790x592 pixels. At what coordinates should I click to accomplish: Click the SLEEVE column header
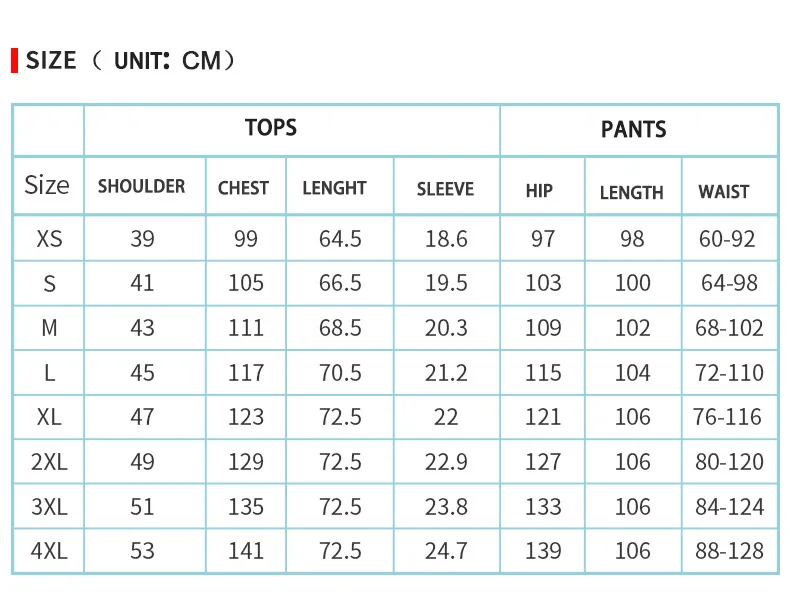tap(445, 189)
